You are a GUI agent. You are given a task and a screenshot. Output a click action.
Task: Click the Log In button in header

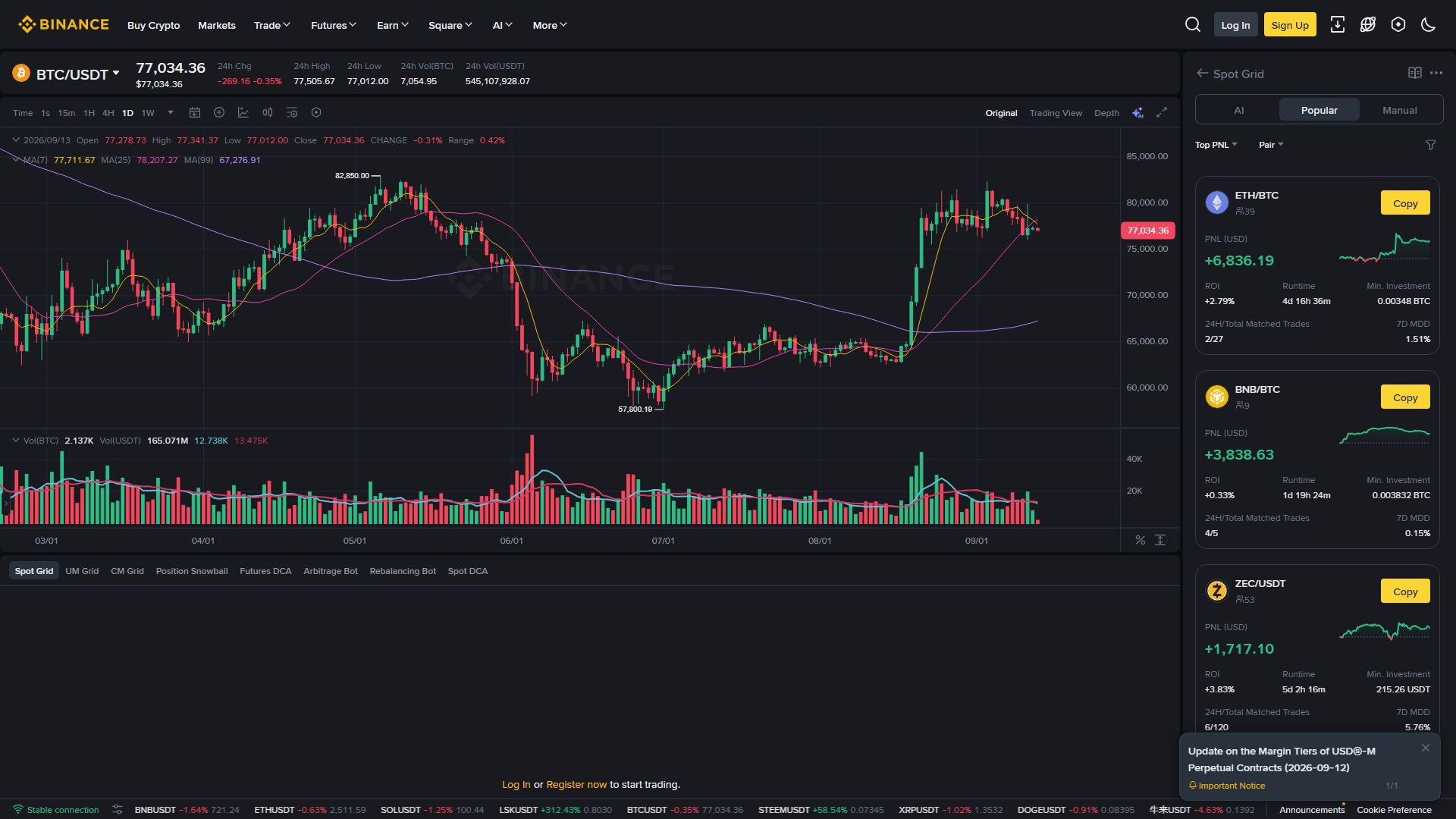tap(1235, 25)
